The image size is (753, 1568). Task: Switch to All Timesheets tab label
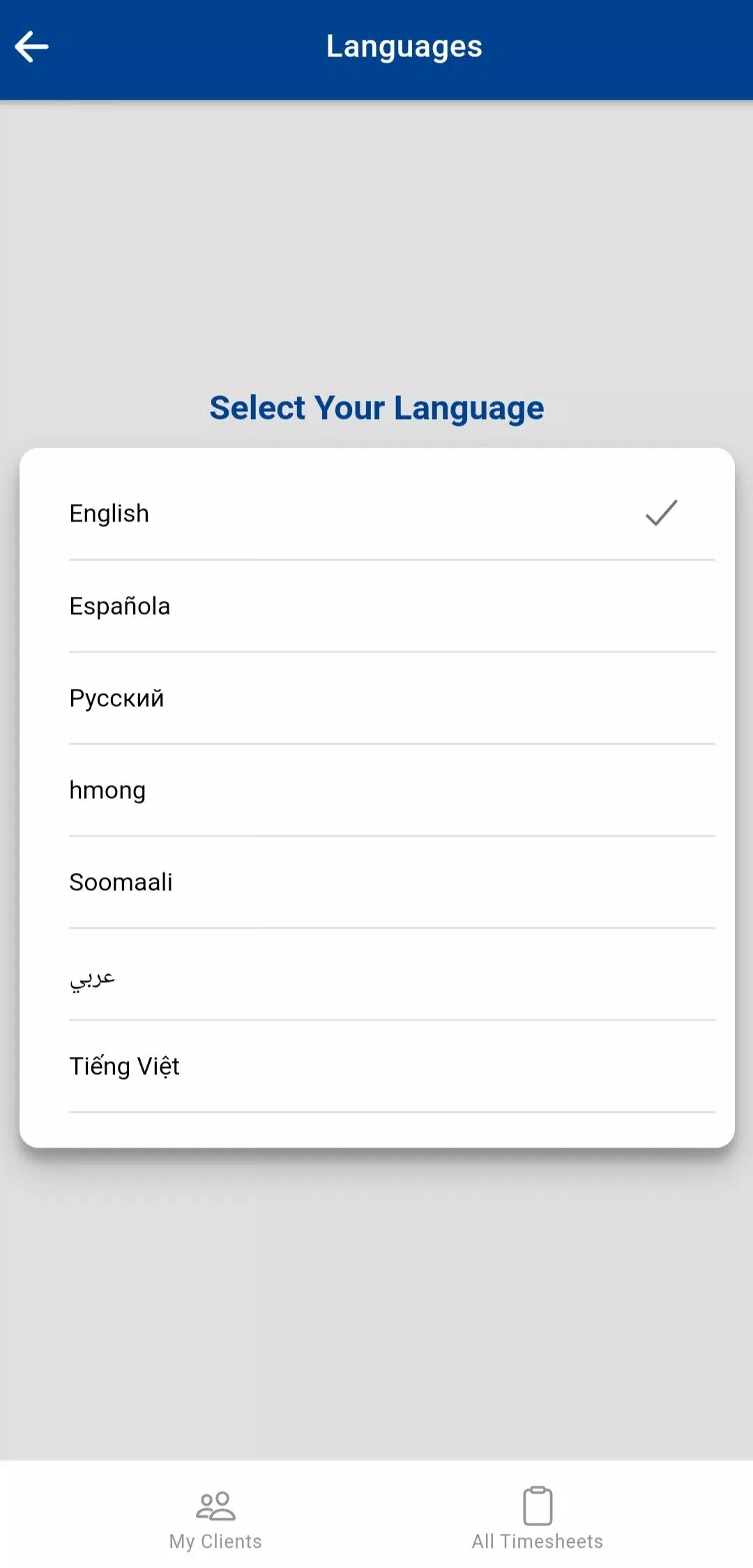coord(538,1541)
